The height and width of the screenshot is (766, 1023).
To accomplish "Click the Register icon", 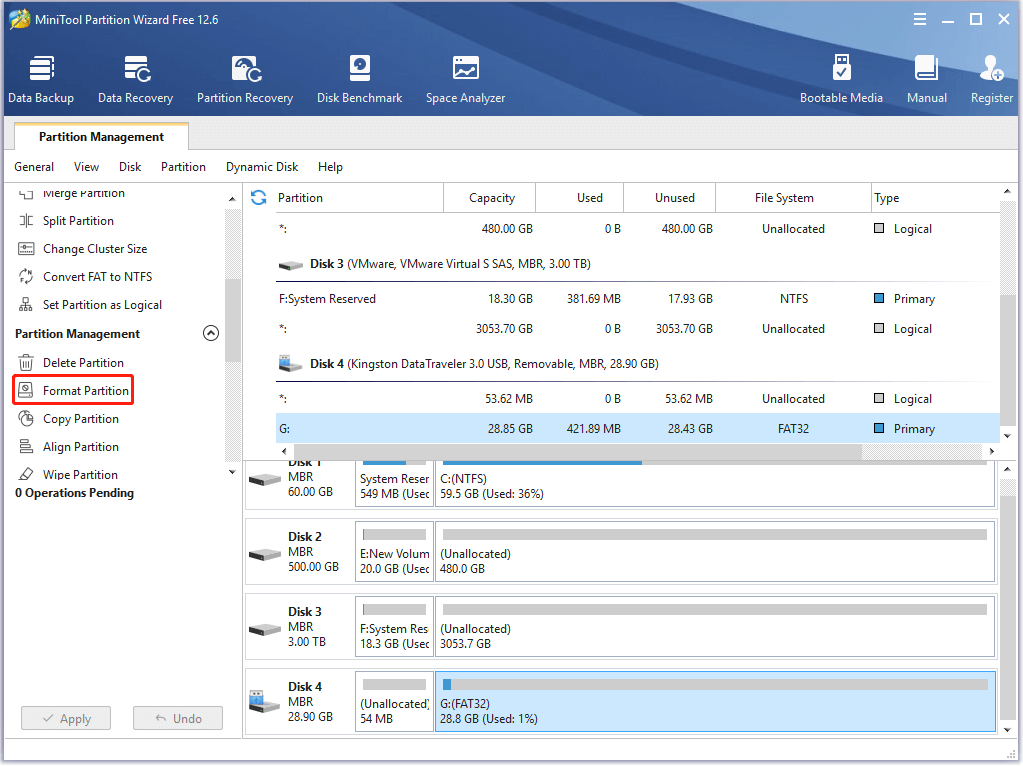I will (x=991, y=68).
